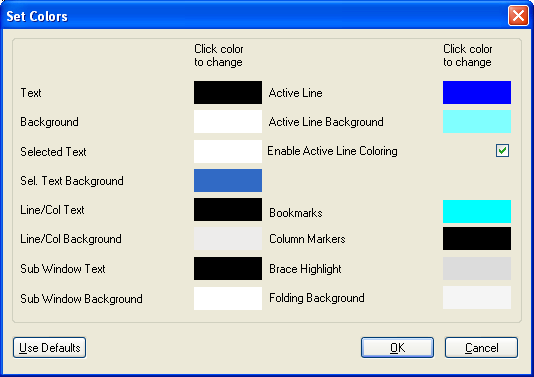
Task: Open the Bookmarks cyan color swatch
Action: pyautogui.click(x=477, y=211)
